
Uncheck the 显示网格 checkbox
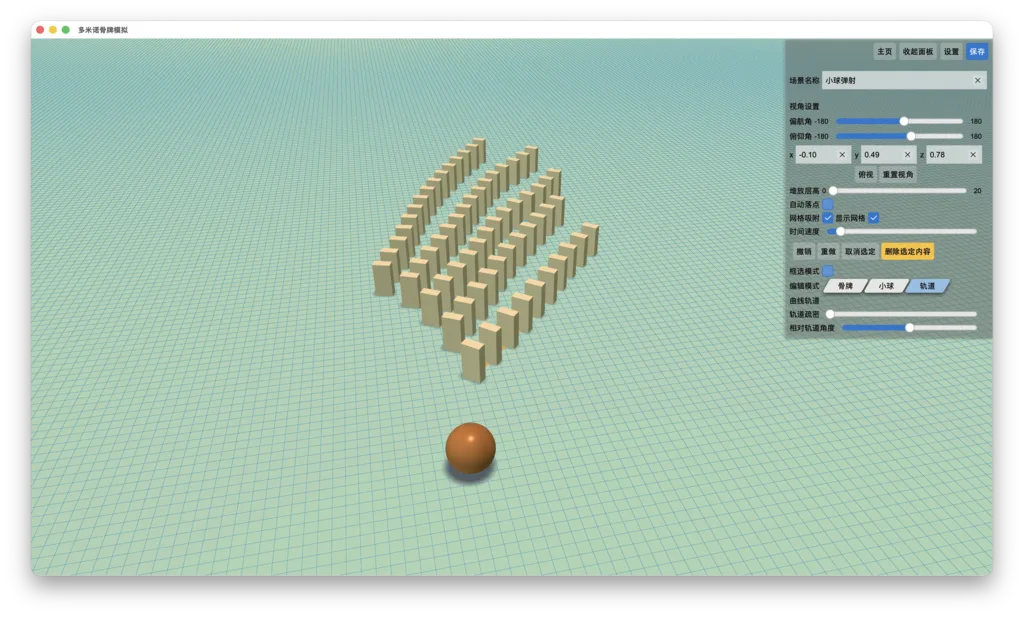point(873,217)
